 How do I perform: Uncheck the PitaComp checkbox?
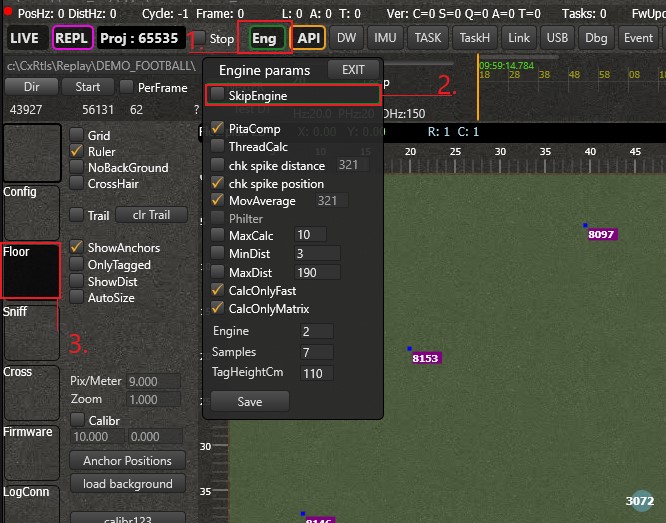coord(217,128)
